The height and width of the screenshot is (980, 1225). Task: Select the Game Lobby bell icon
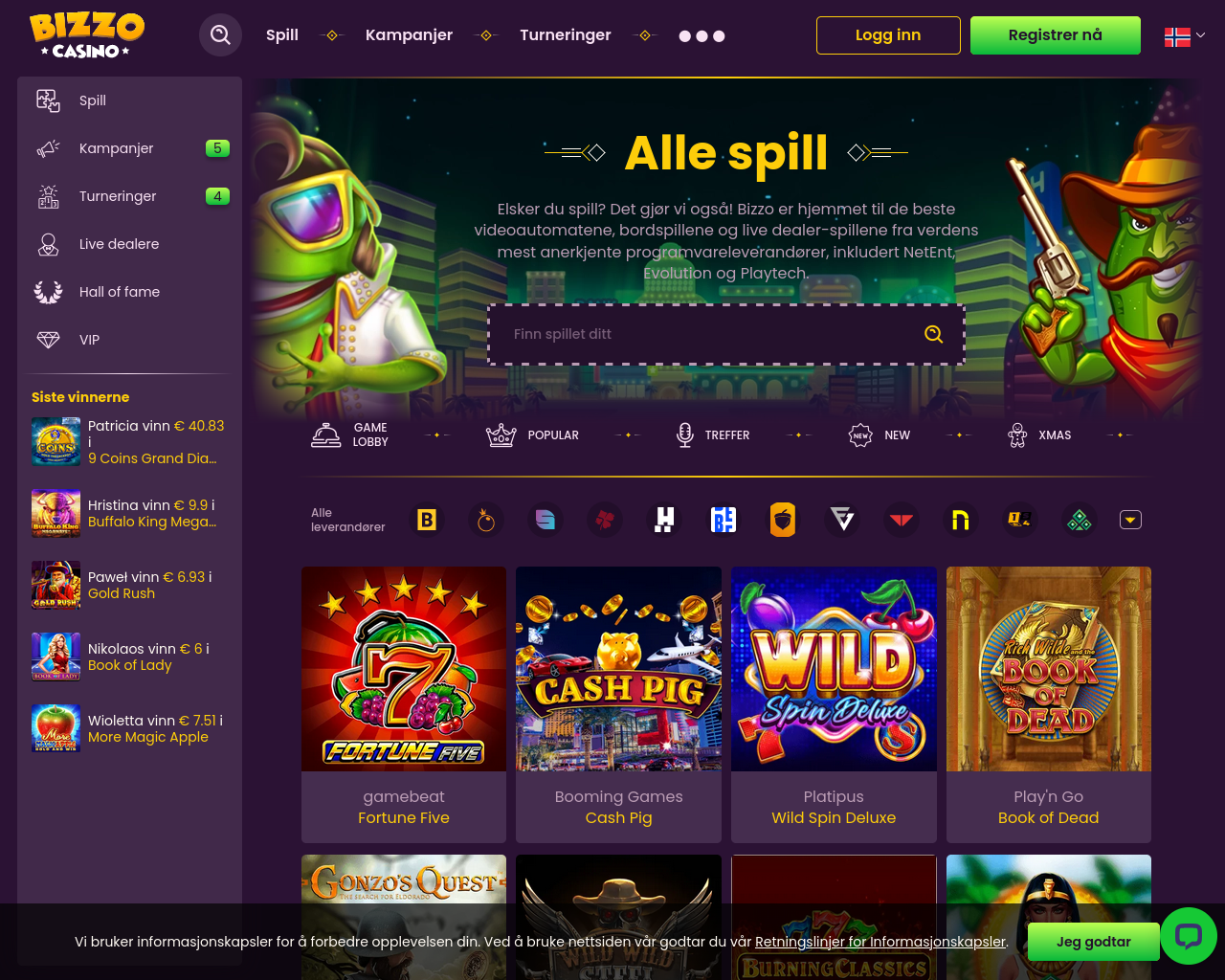(326, 435)
